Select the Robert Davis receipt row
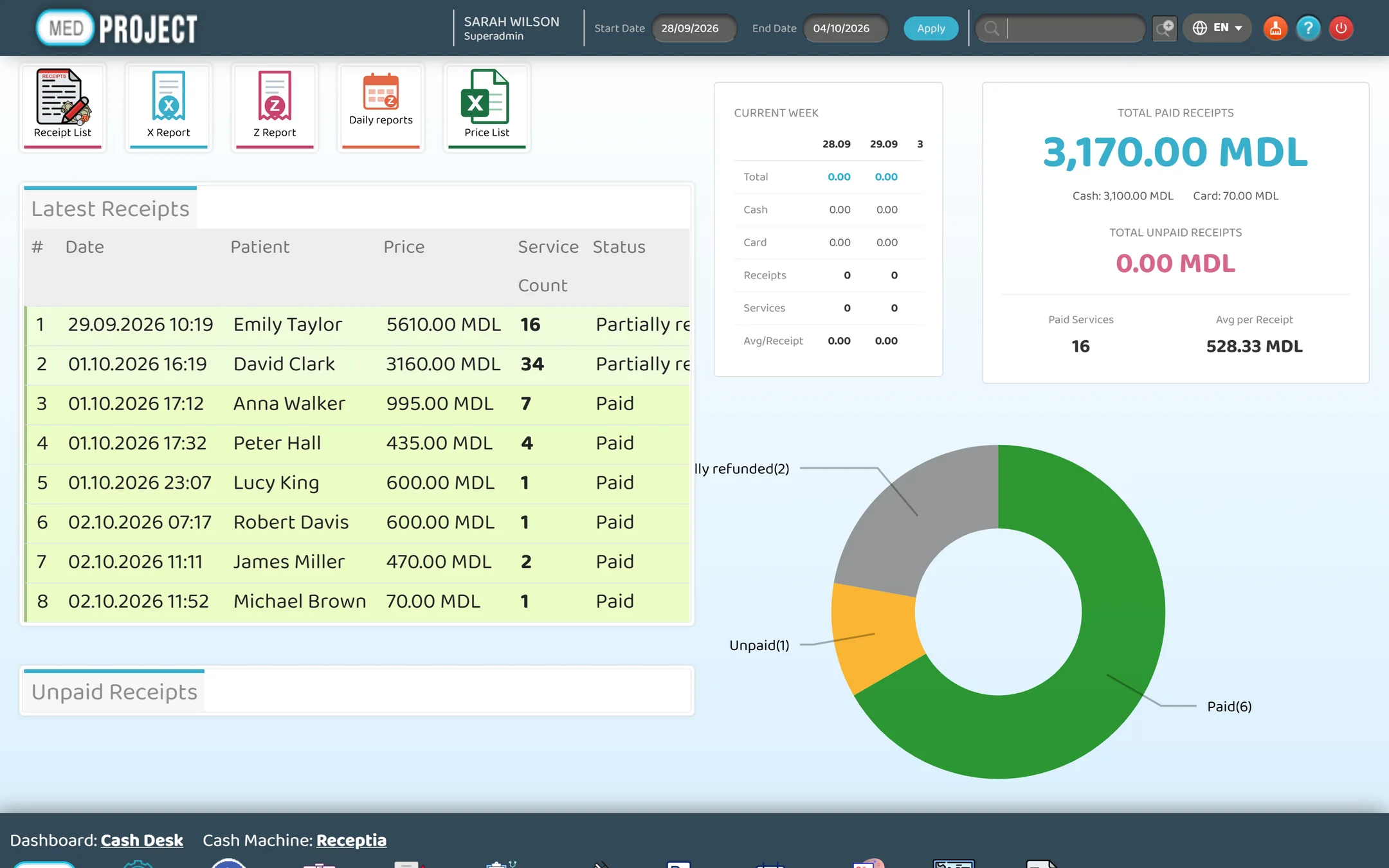Screen dimensions: 1389x868 click(x=358, y=522)
